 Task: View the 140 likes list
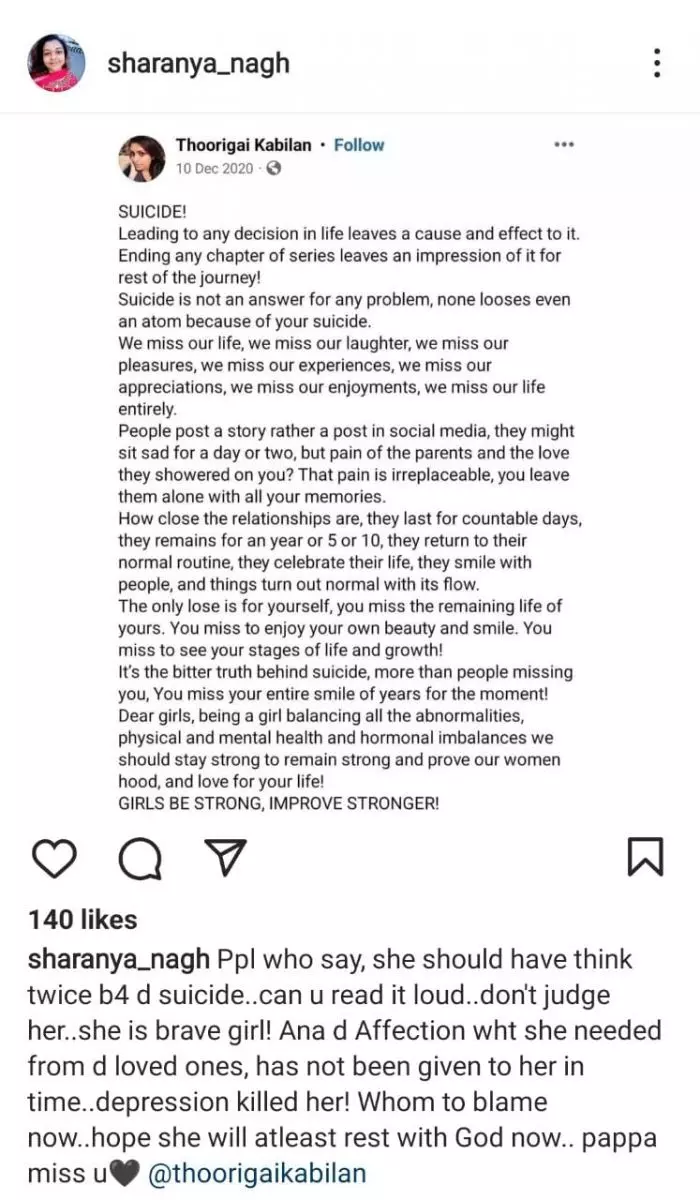click(x=83, y=920)
